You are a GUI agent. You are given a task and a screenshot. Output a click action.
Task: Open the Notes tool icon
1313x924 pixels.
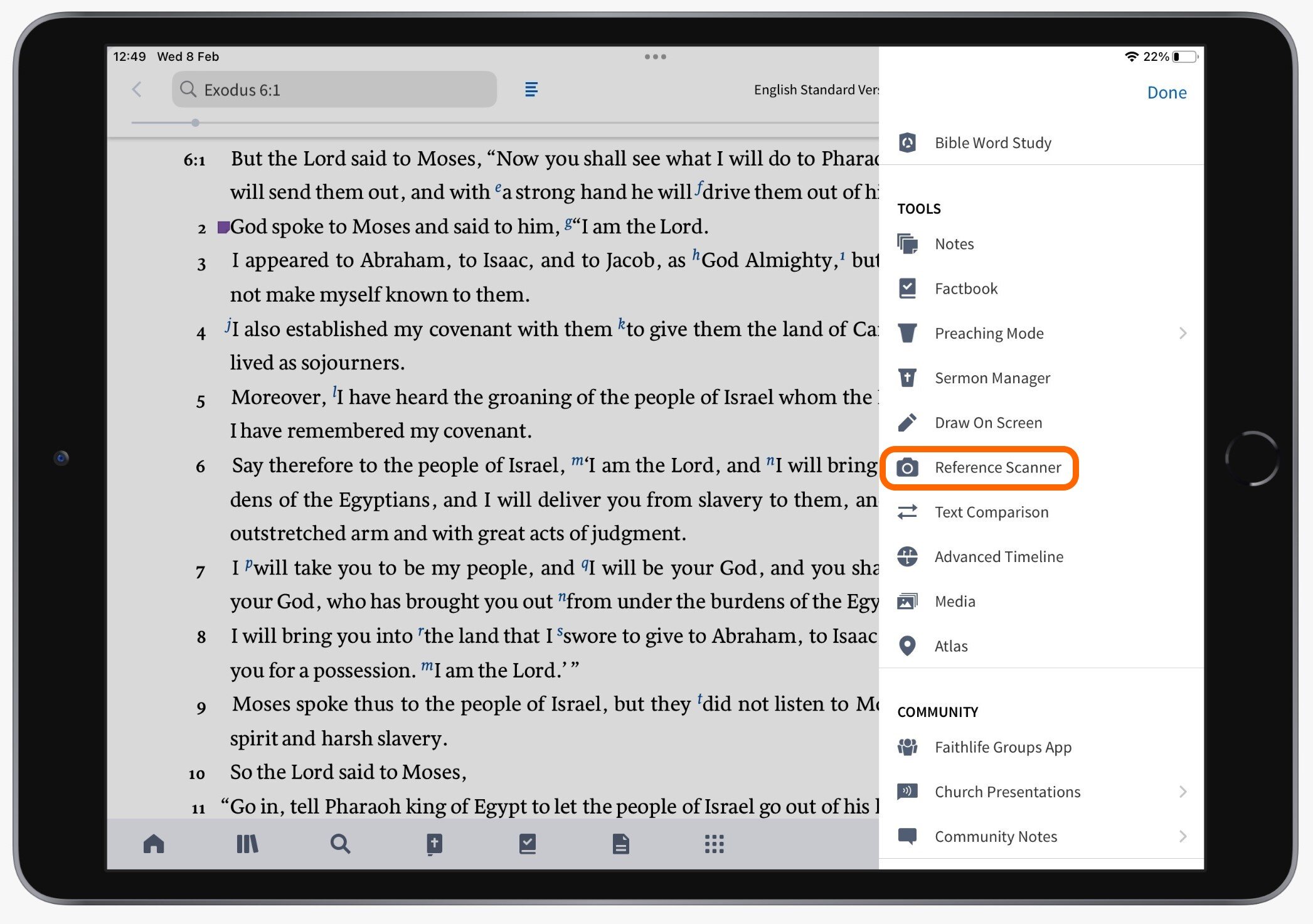(x=908, y=243)
